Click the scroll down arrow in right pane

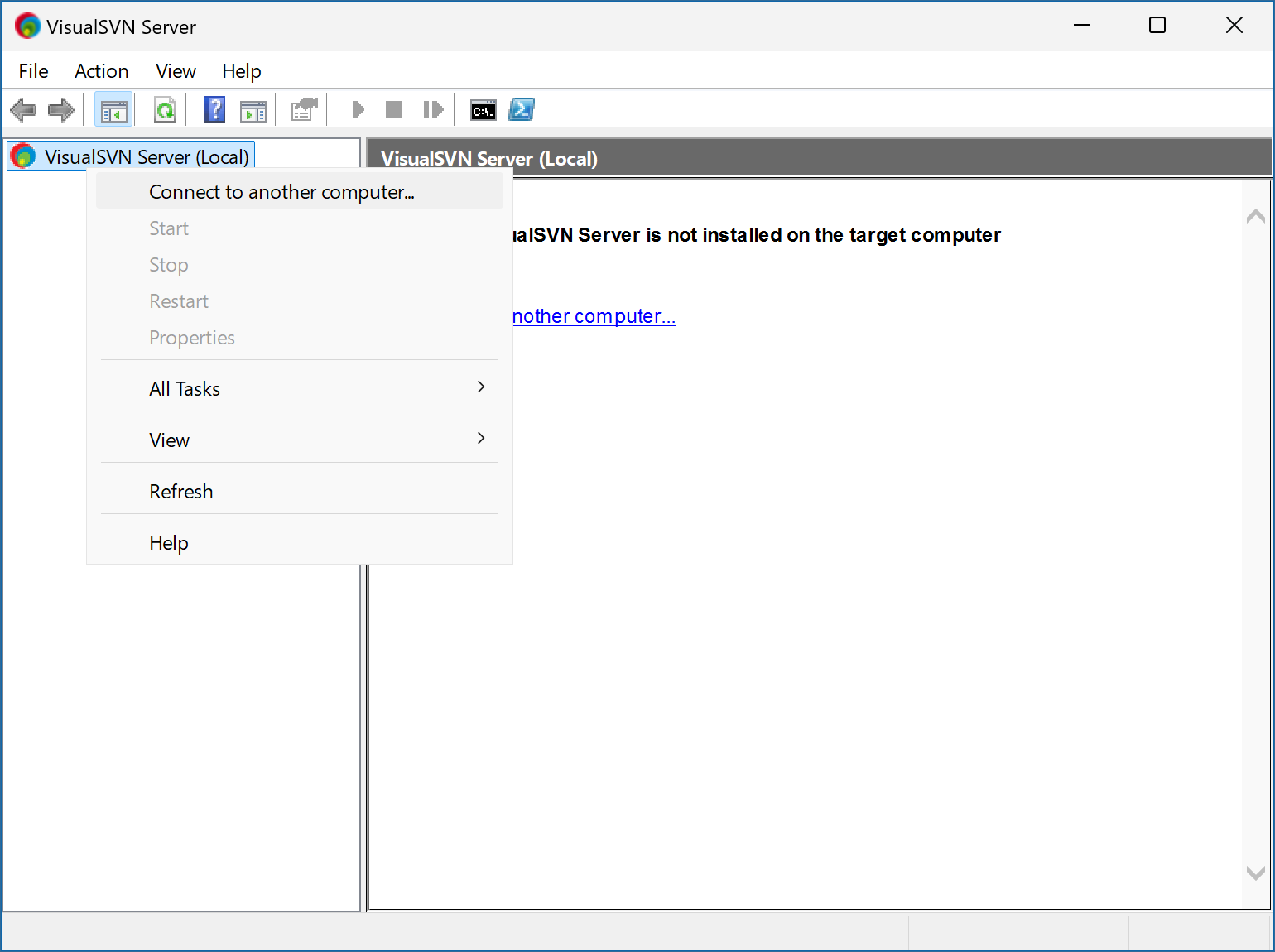point(1256,873)
